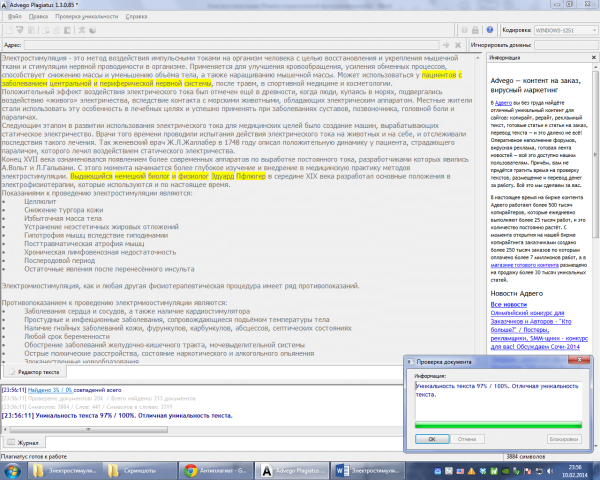Switch to Chrome Антиплагиат taskbar button
This screenshot has width=600, height=480.
(217, 471)
